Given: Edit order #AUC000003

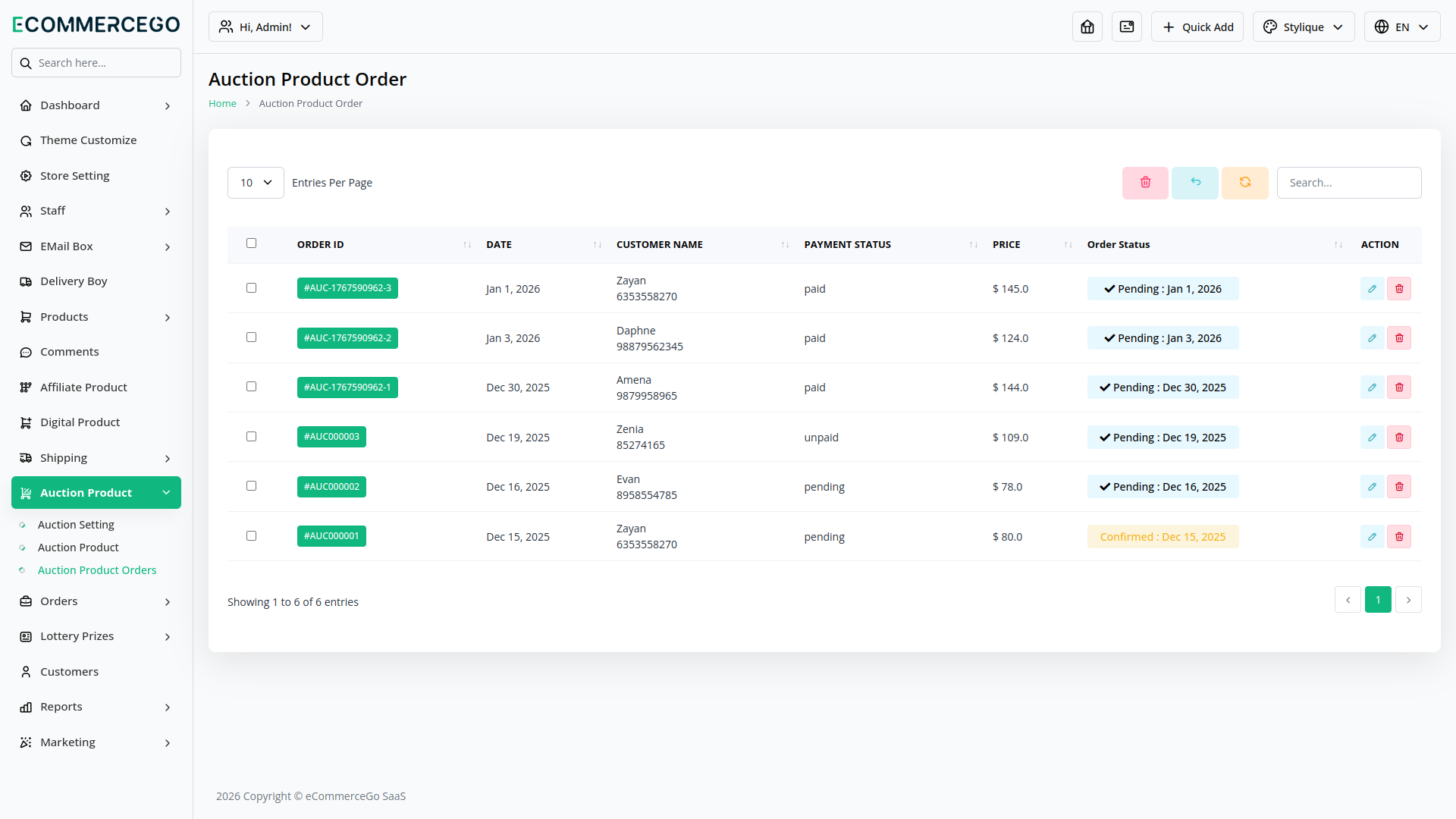Looking at the screenshot, I should pyautogui.click(x=1372, y=438).
